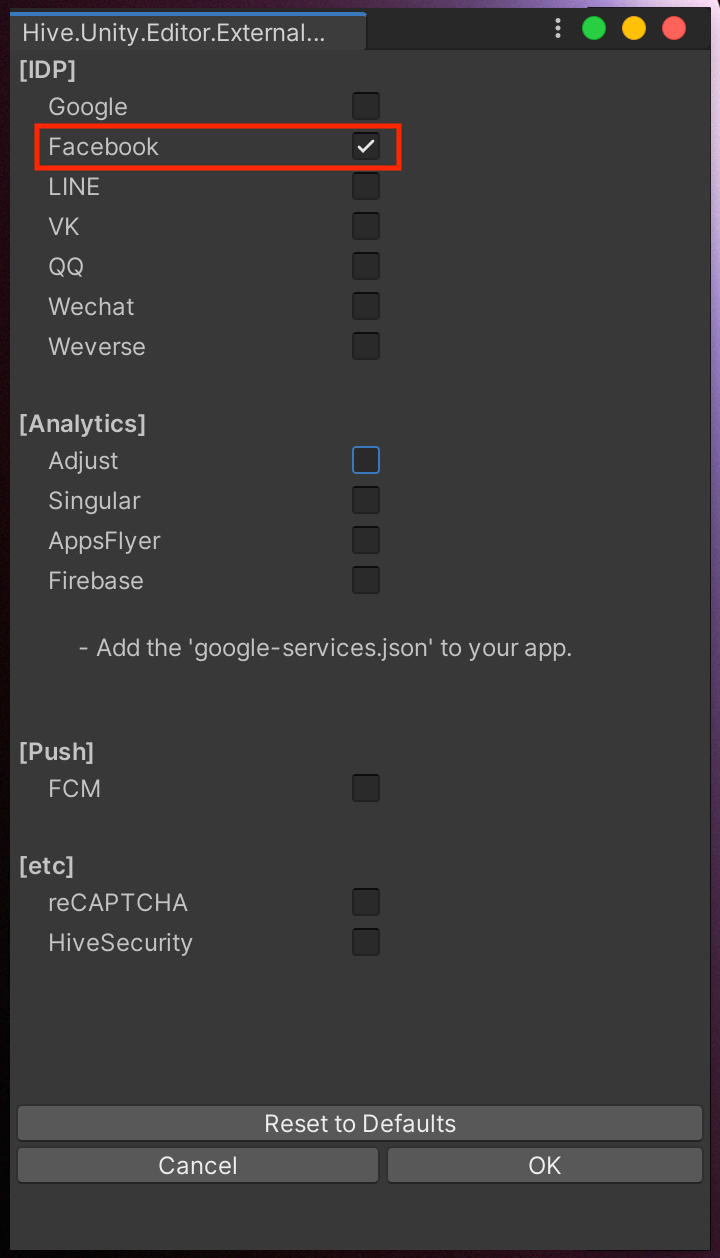The height and width of the screenshot is (1258, 720).
Task: Enable the Adjust analytics checkbox
Action: click(366, 459)
